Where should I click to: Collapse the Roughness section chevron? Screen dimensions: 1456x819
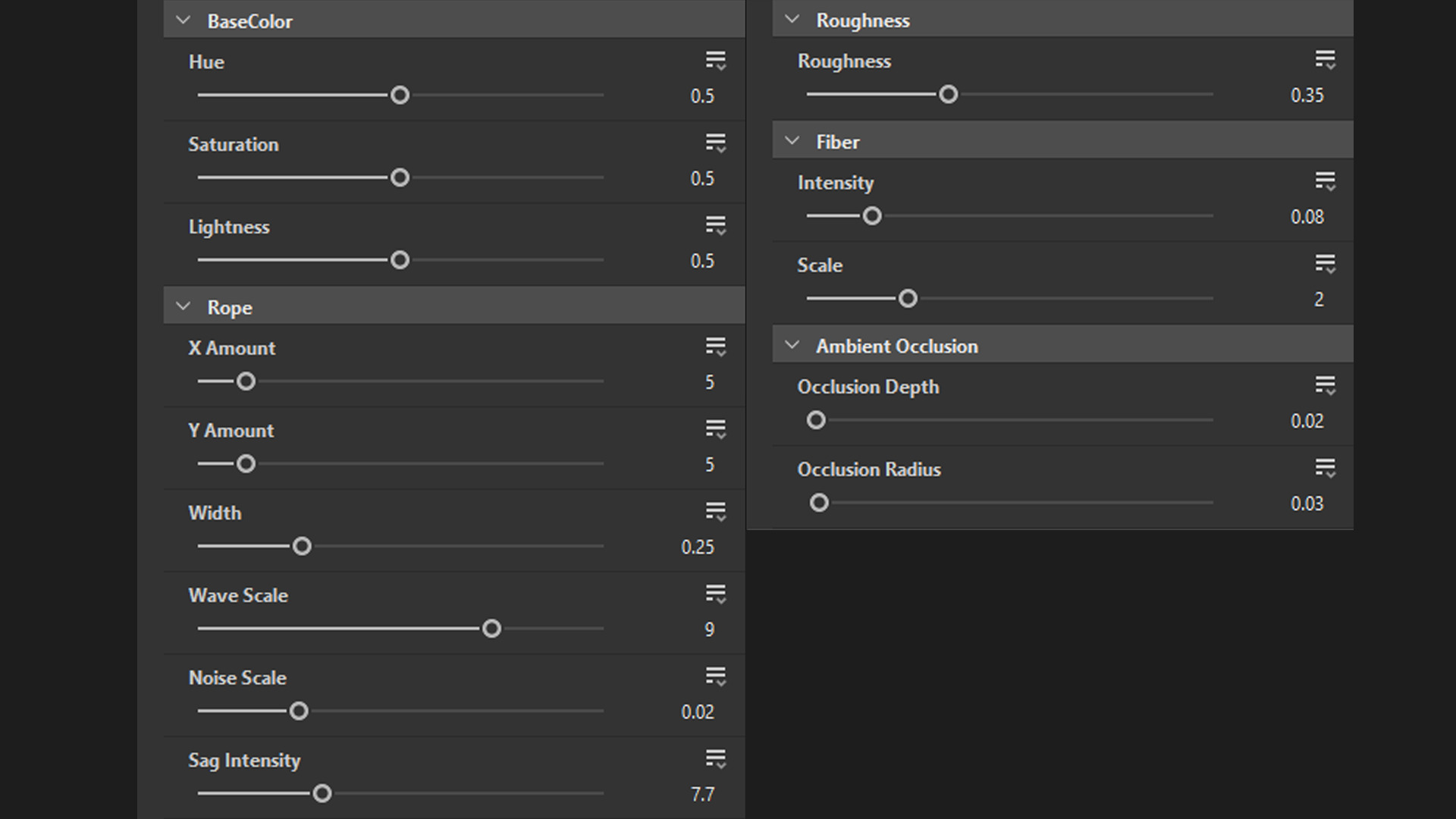tap(792, 20)
